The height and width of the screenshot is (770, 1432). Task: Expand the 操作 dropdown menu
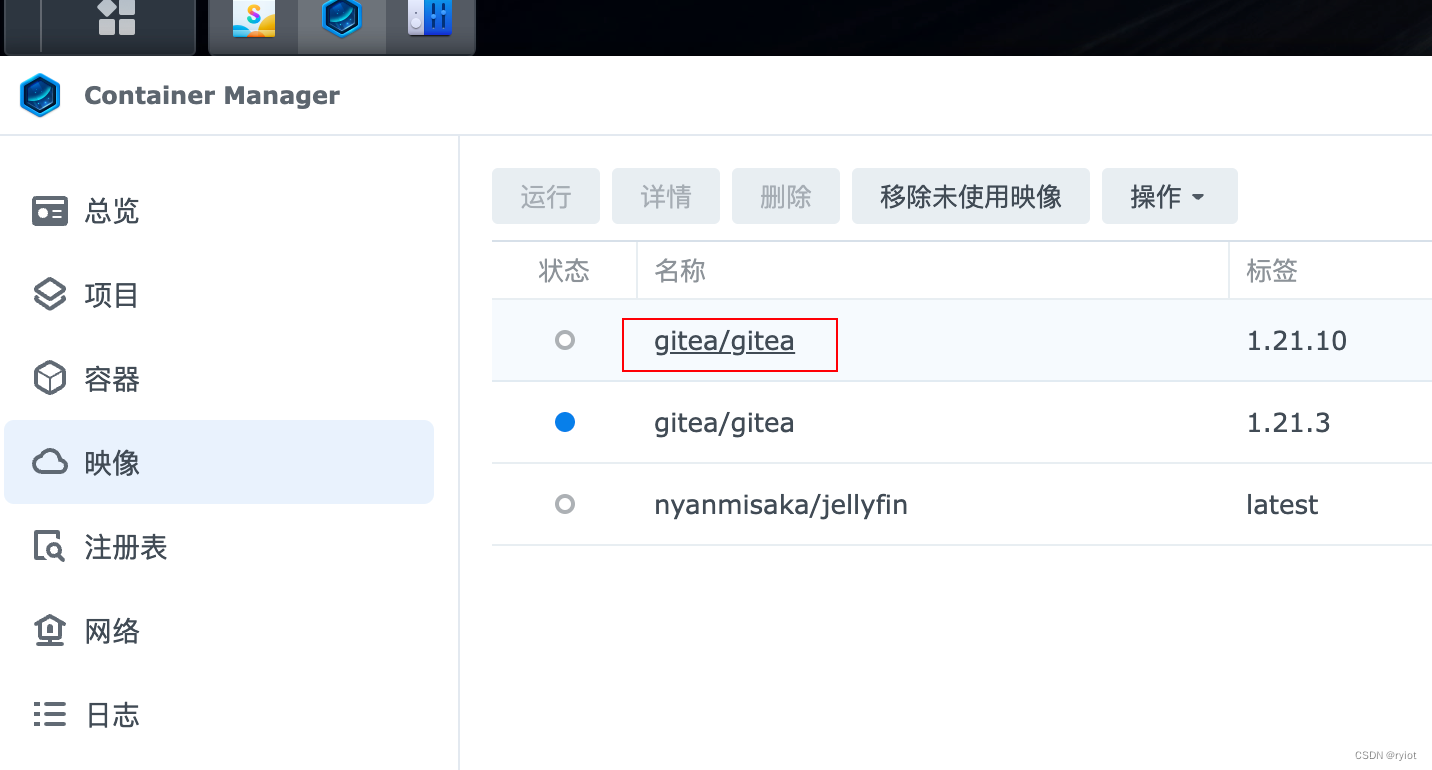(x=1170, y=196)
